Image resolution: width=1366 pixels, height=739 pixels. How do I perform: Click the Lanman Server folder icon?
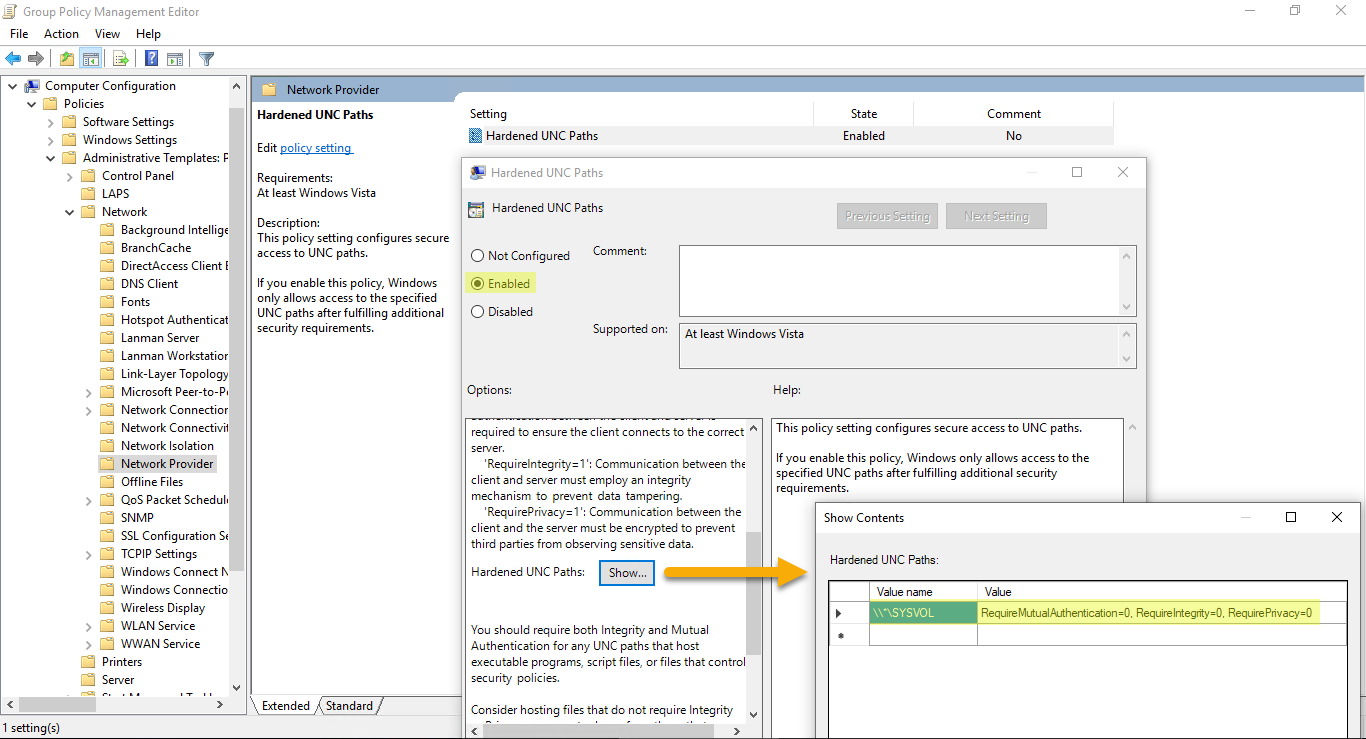108,338
